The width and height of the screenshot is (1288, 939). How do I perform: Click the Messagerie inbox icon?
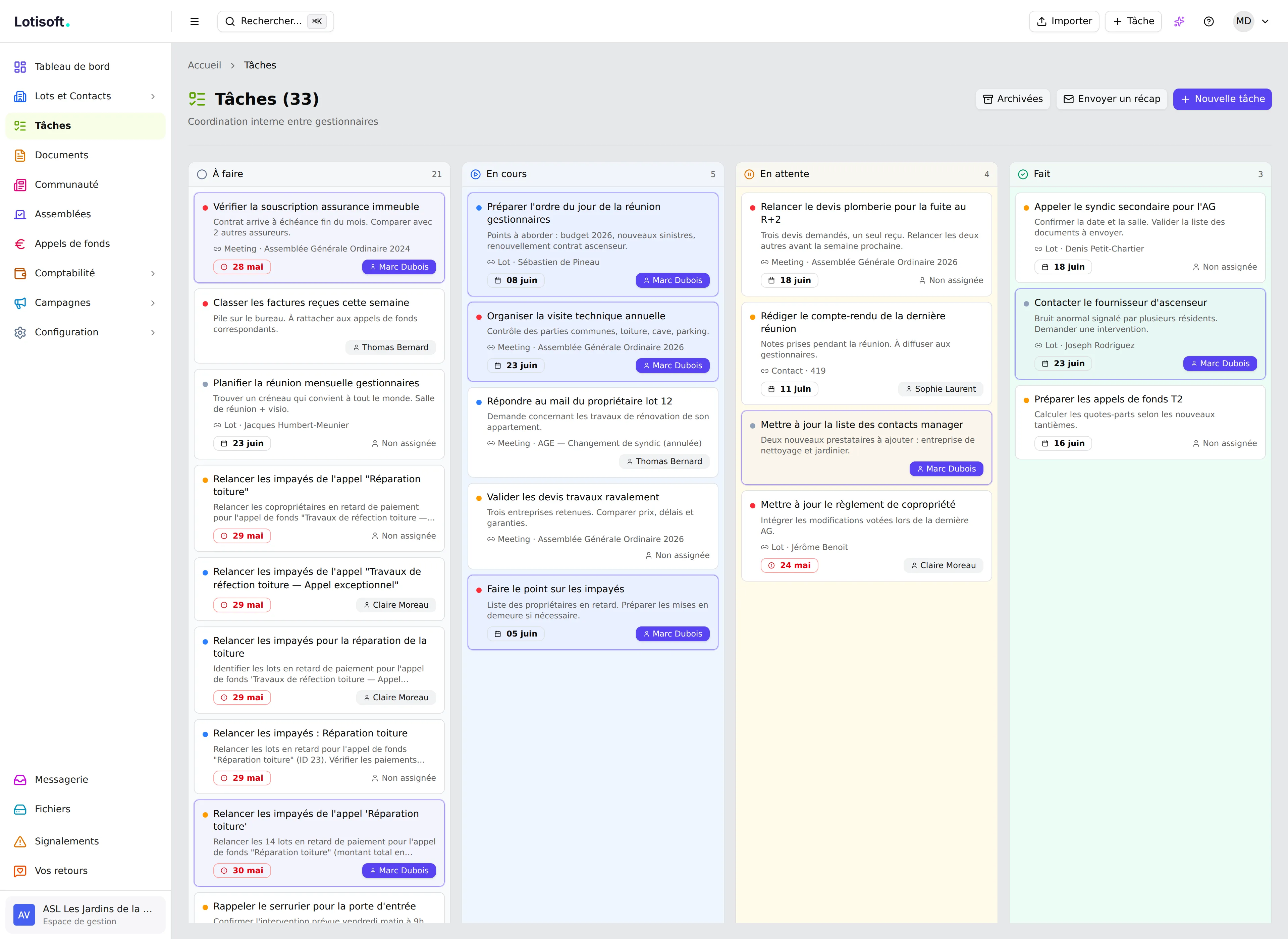(x=20, y=780)
